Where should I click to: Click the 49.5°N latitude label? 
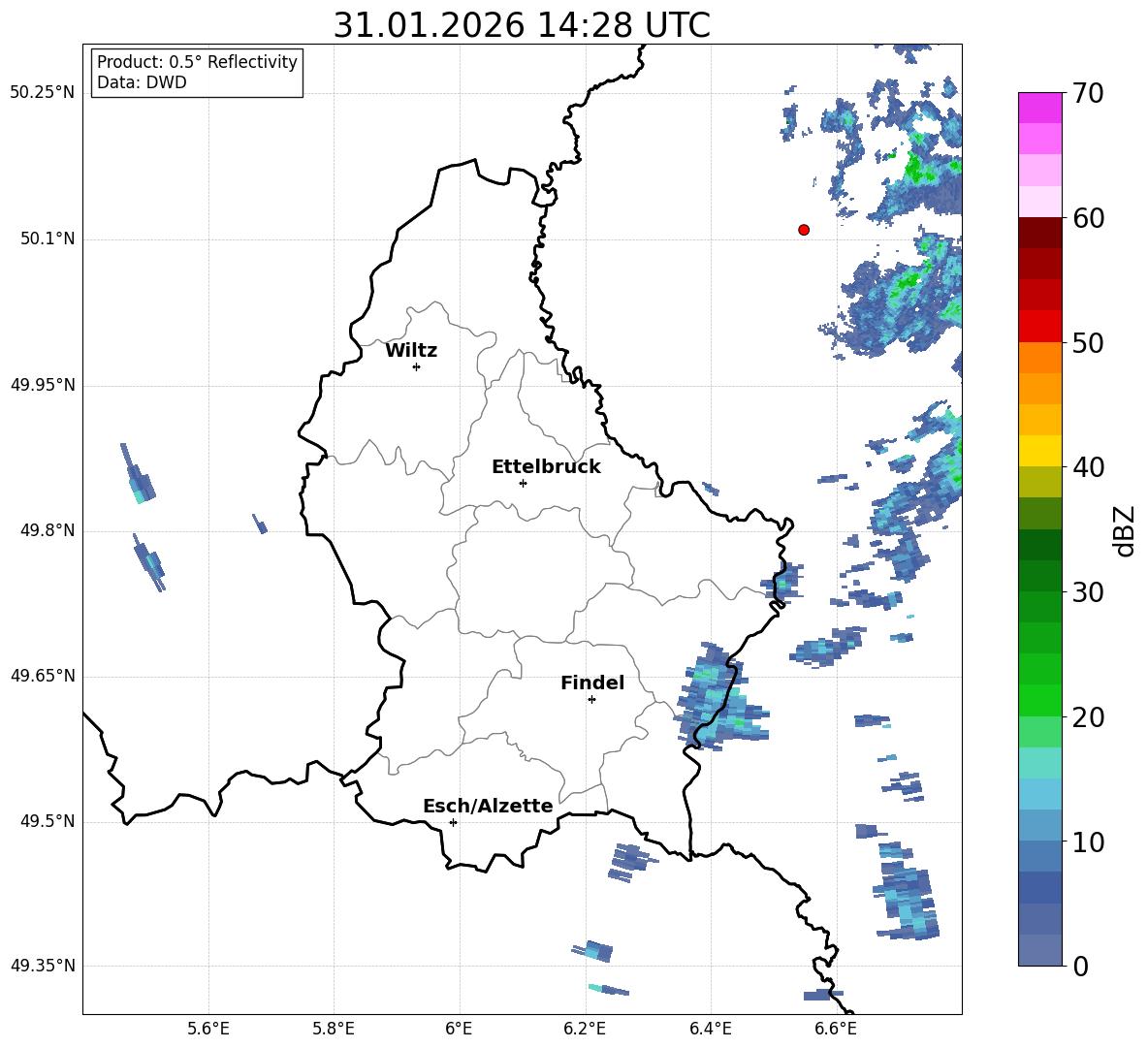(48, 821)
